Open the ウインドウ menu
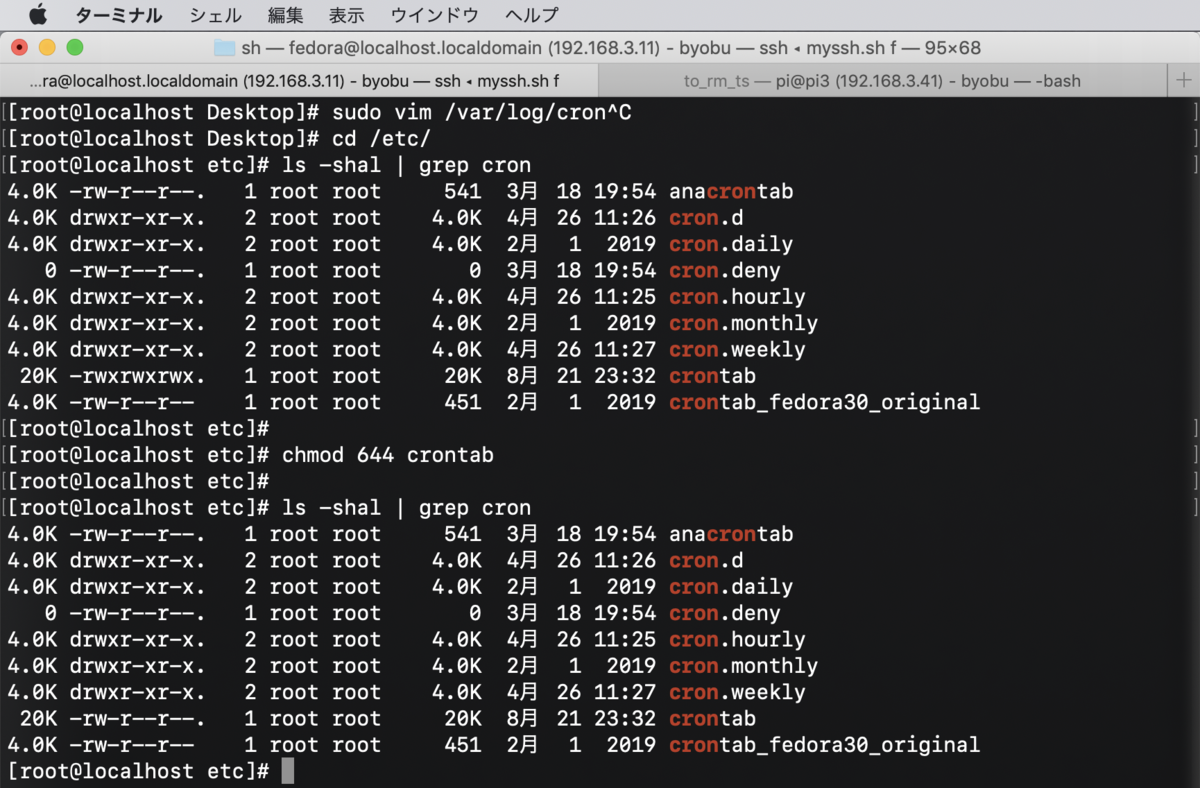The width and height of the screenshot is (1200, 788). click(x=434, y=15)
